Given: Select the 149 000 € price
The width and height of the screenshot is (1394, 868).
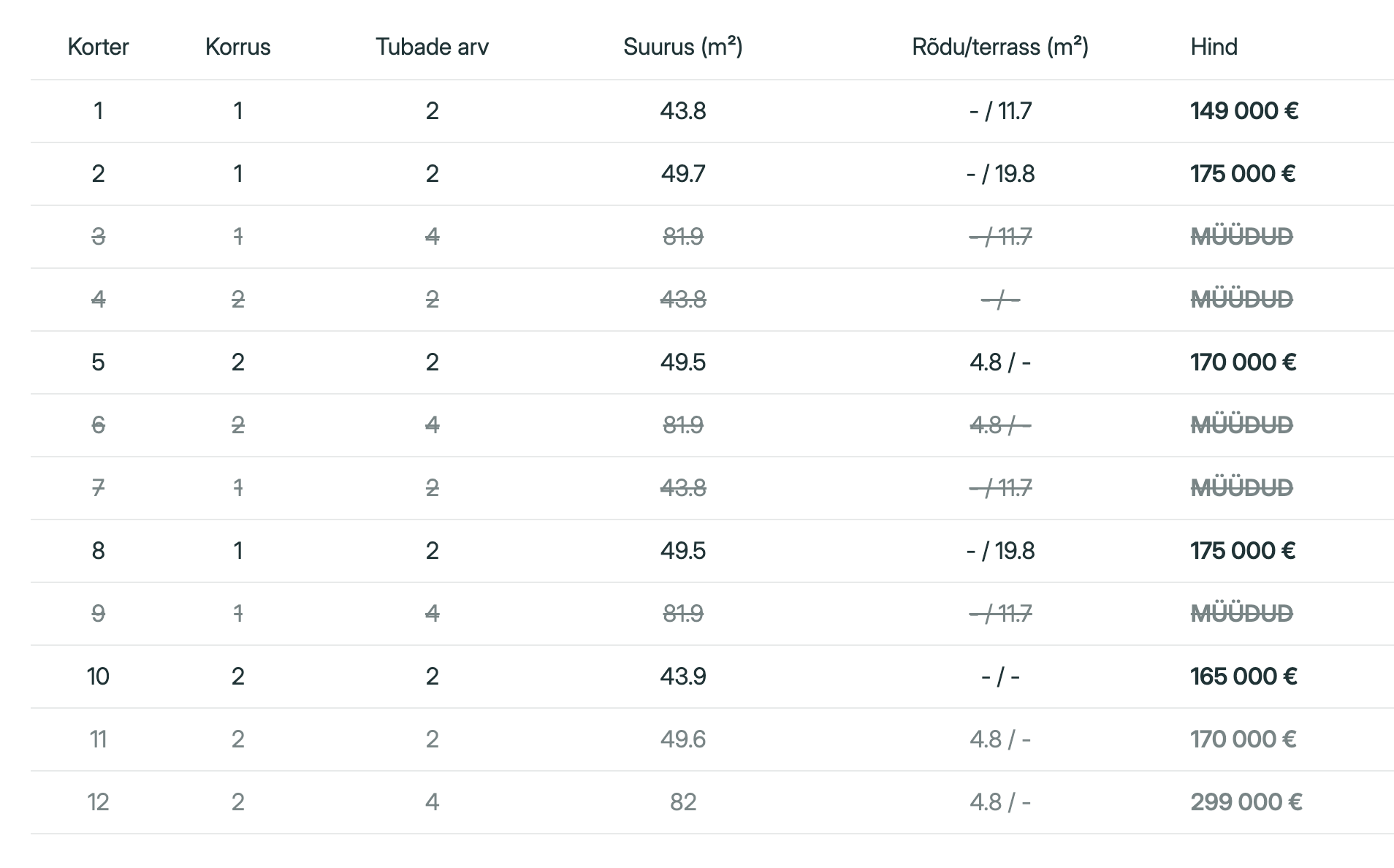Looking at the screenshot, I should click(x=1243, y=111).
